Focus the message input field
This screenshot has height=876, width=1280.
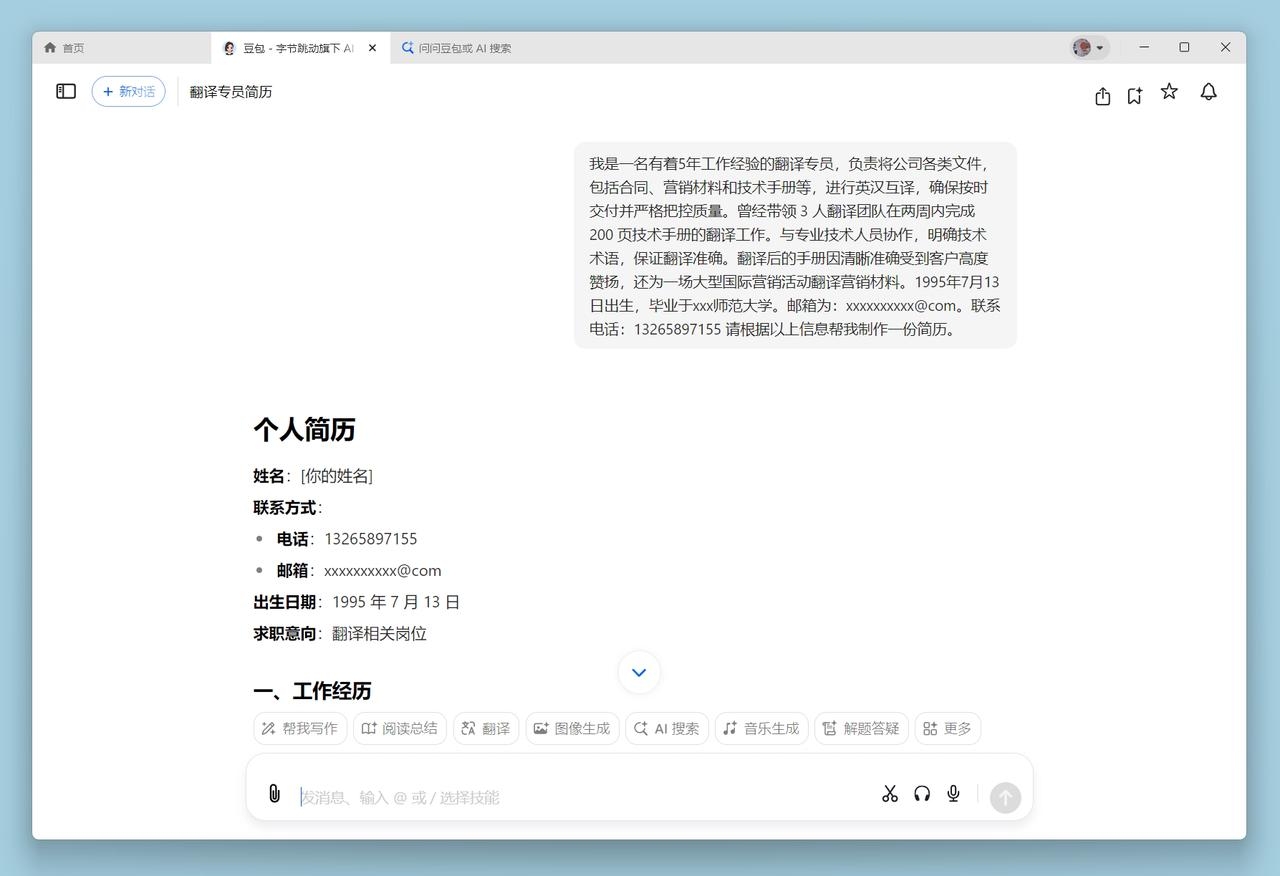point(580,797)
